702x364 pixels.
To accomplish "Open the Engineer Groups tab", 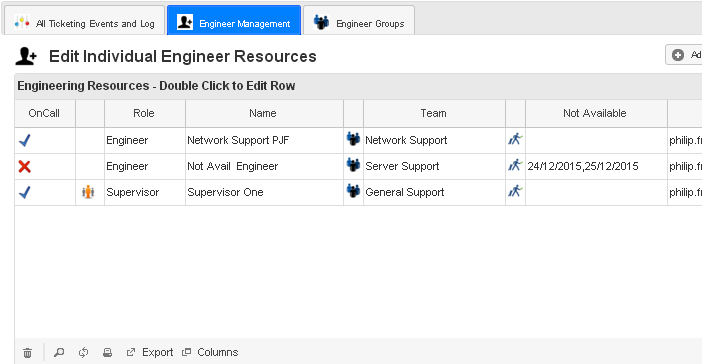I will point(359,21).
